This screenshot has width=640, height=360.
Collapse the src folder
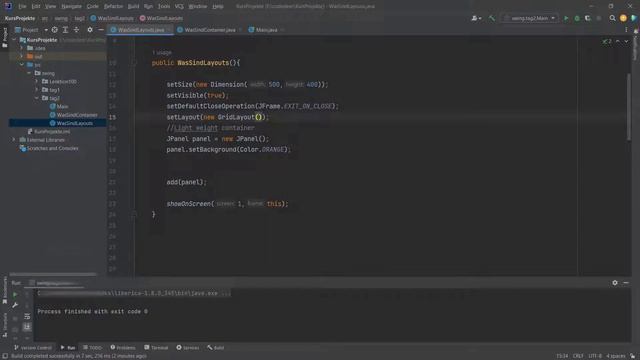pyautogui.click(x=22, y=64)
